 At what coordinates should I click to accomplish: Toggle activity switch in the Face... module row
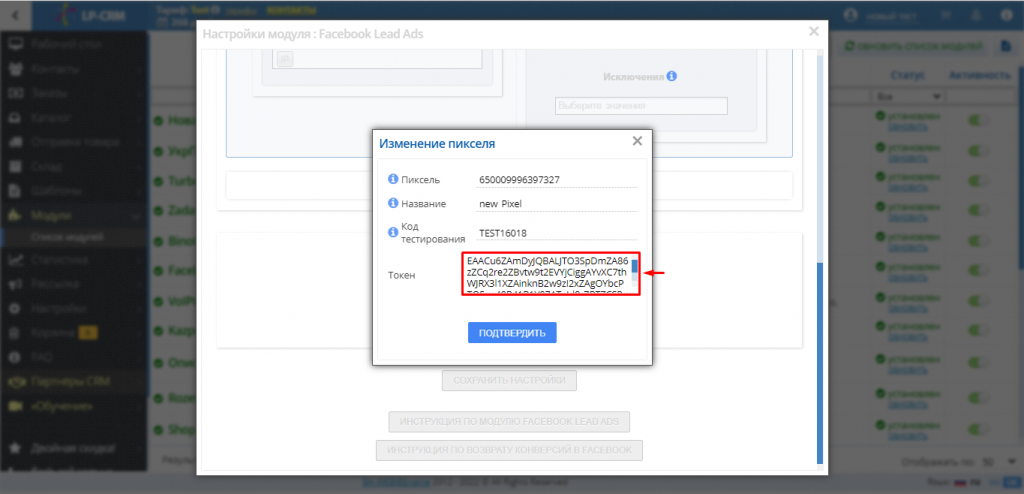(x=978, y=272)
